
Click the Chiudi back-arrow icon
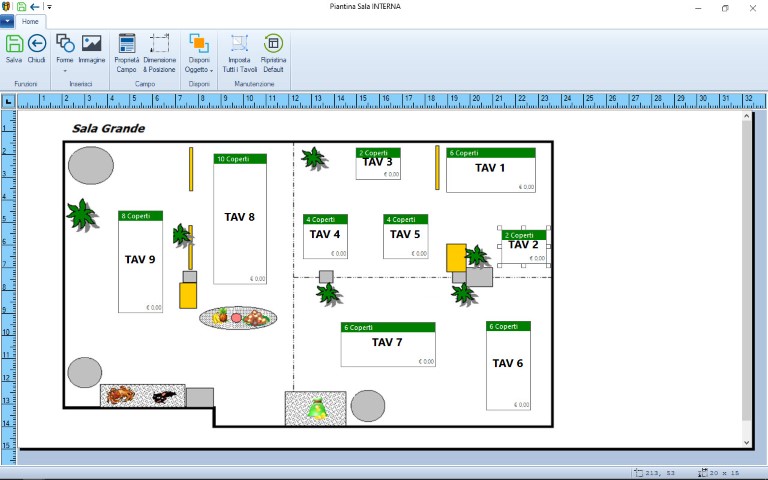(x=37, y=44)
